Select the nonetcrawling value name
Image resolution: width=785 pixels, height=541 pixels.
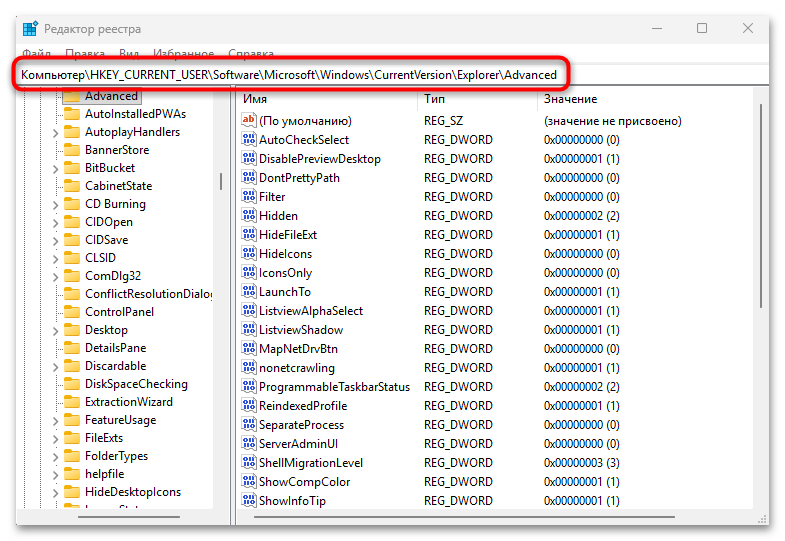(296, 368)
